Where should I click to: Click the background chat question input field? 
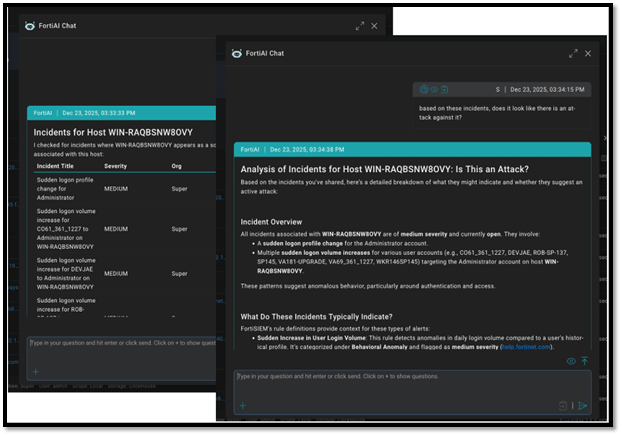pos(120,343)
